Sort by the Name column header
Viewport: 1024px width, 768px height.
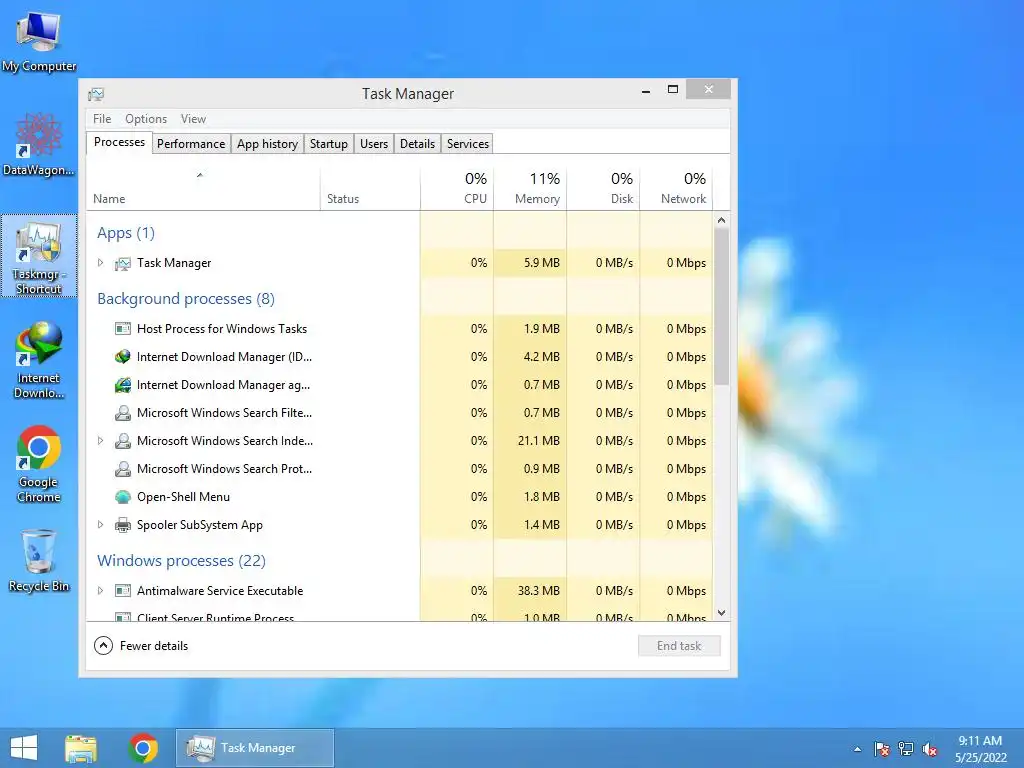point(203,189)
